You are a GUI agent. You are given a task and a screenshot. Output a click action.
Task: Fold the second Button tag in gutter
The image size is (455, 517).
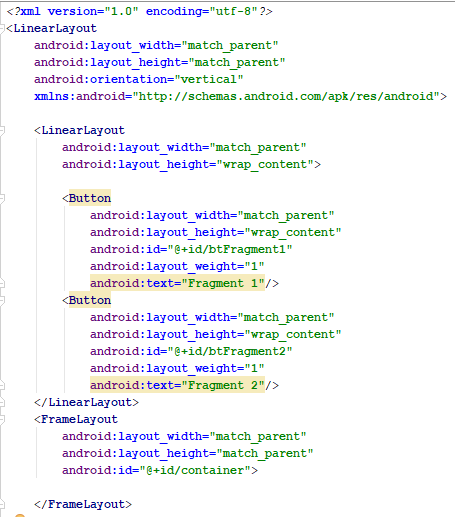coord(2,300)
